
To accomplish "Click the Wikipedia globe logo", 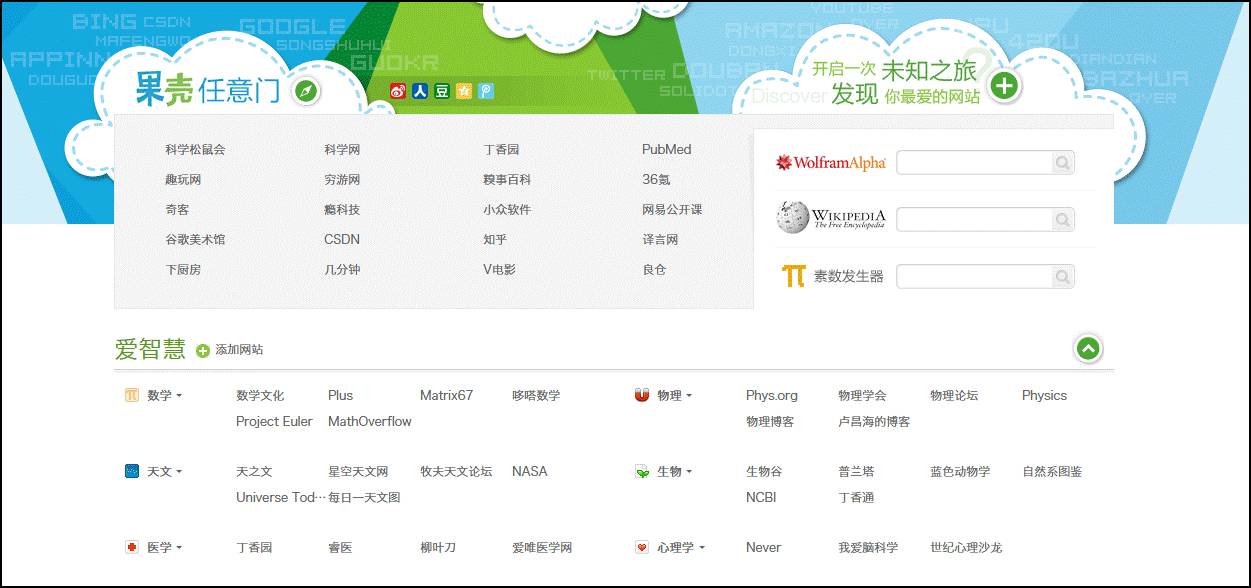I will point(790,218).
